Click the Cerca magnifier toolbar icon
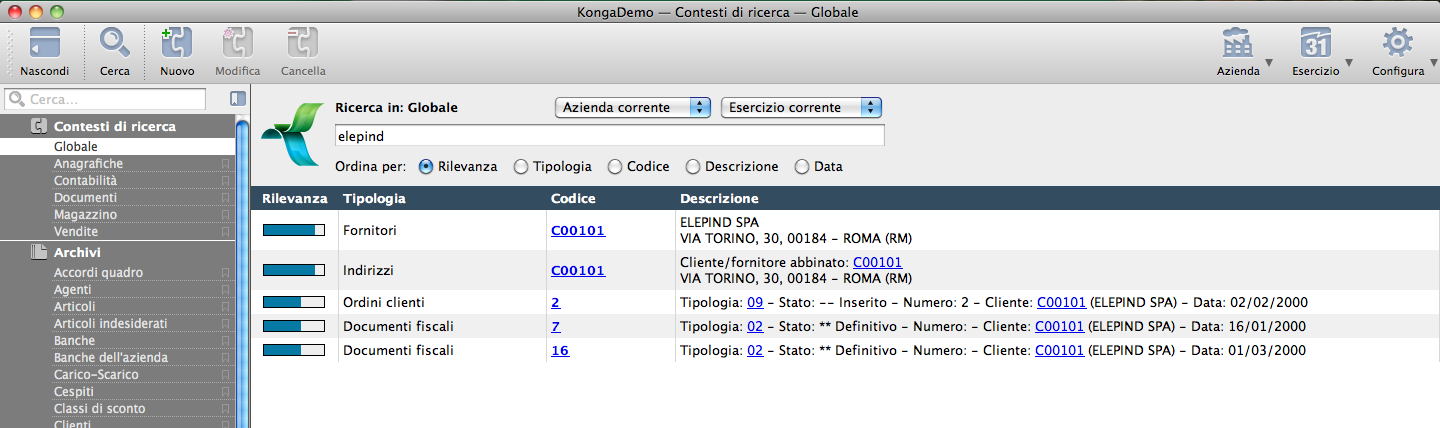 tap(114, 46)
